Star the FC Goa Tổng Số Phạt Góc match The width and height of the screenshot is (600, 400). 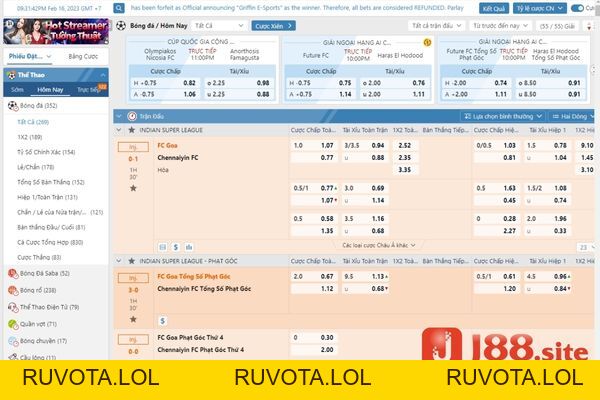click(133, 319)
